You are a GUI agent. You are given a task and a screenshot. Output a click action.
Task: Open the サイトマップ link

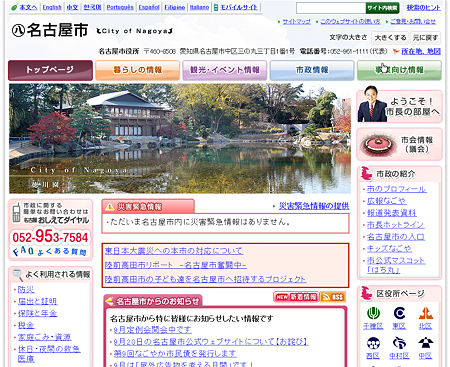296,22
